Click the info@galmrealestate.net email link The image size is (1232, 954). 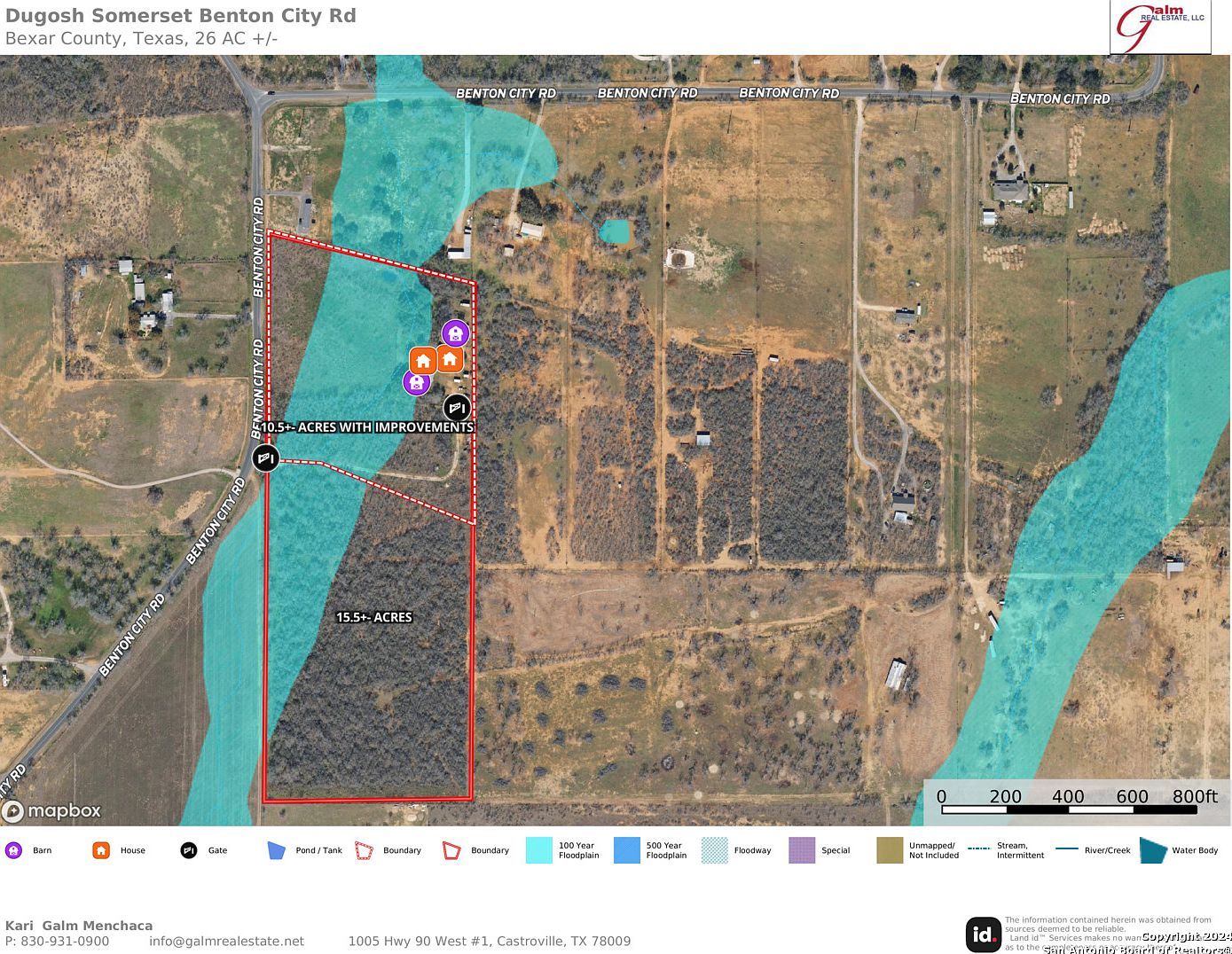[224, 941]
